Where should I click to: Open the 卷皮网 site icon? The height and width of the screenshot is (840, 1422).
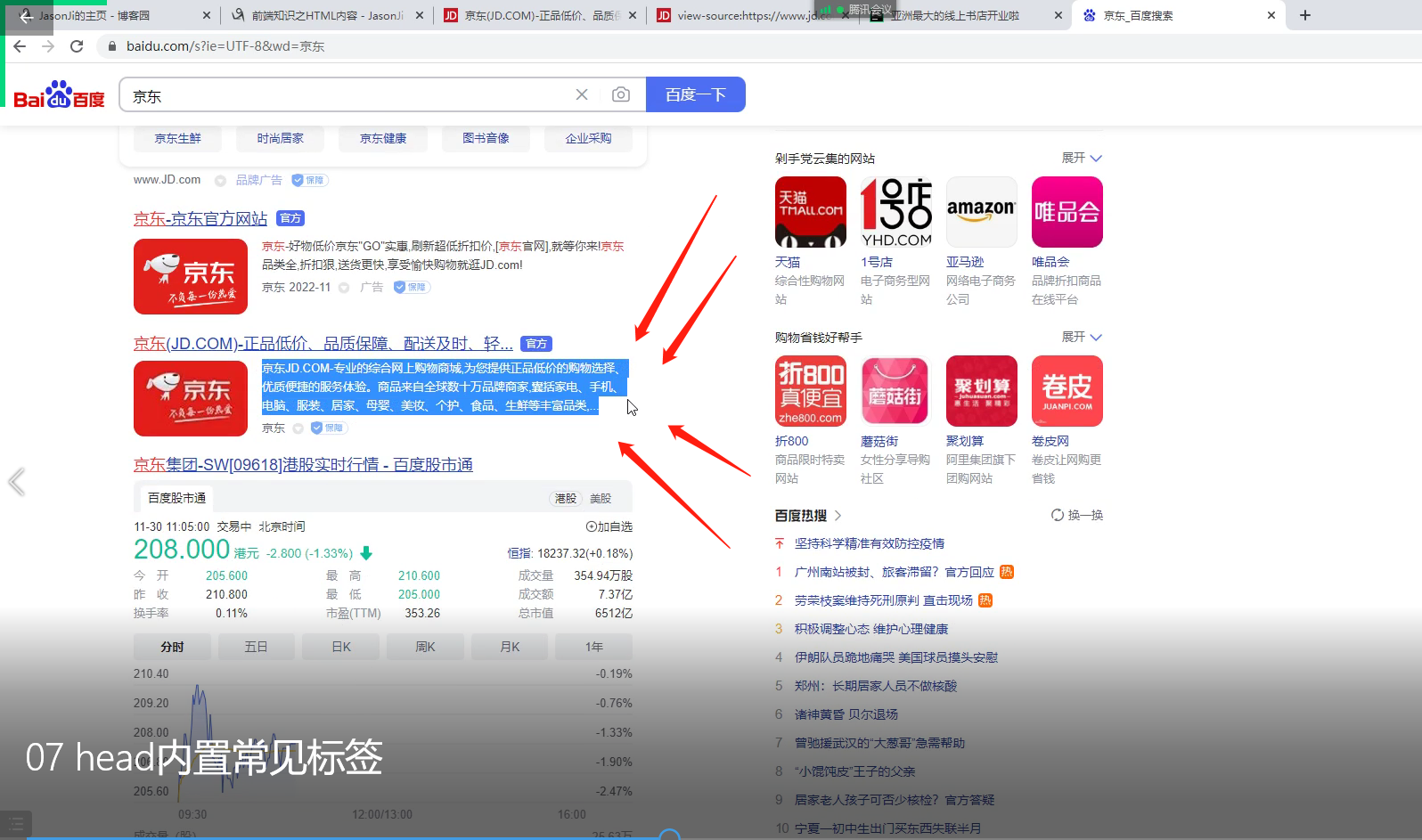[x=1067, y=391]
